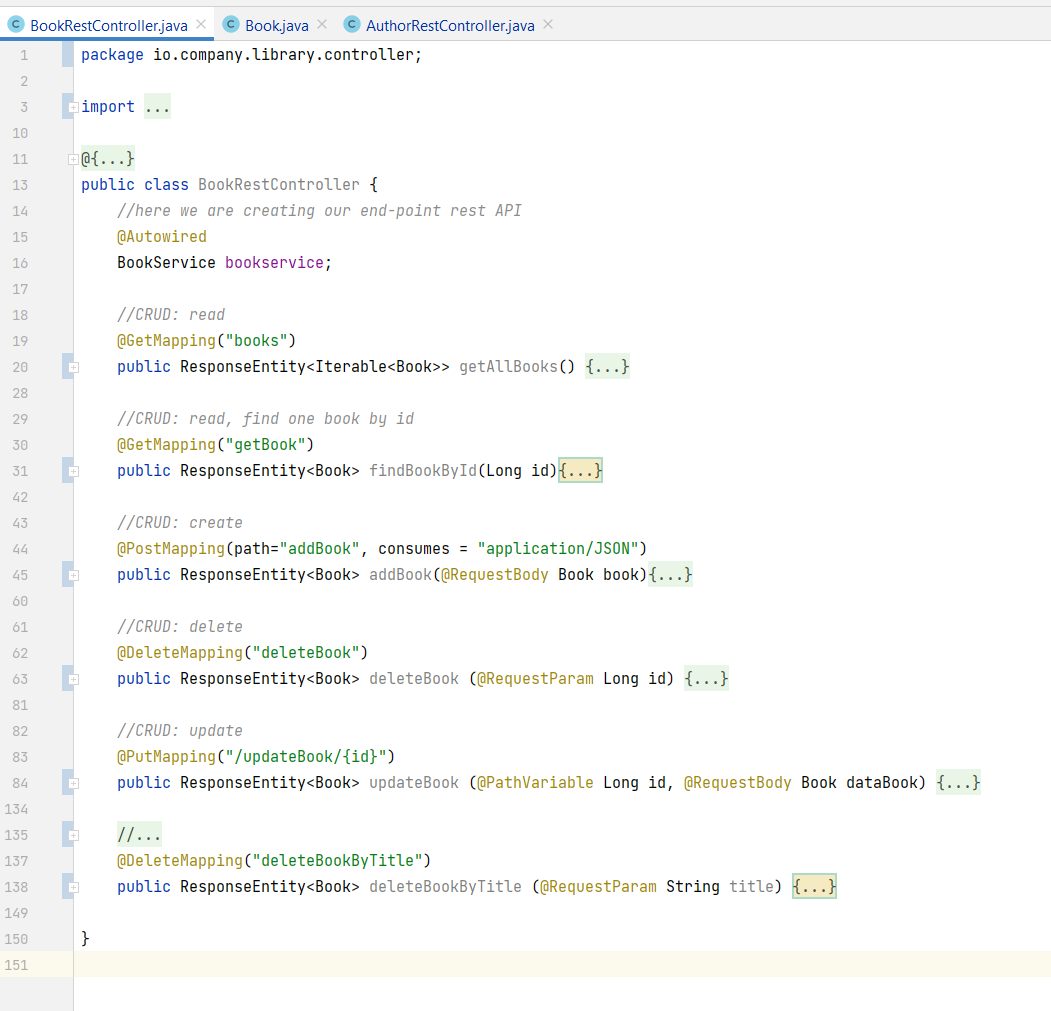Click the @PathVariable annotation

[x=535, y=782]
